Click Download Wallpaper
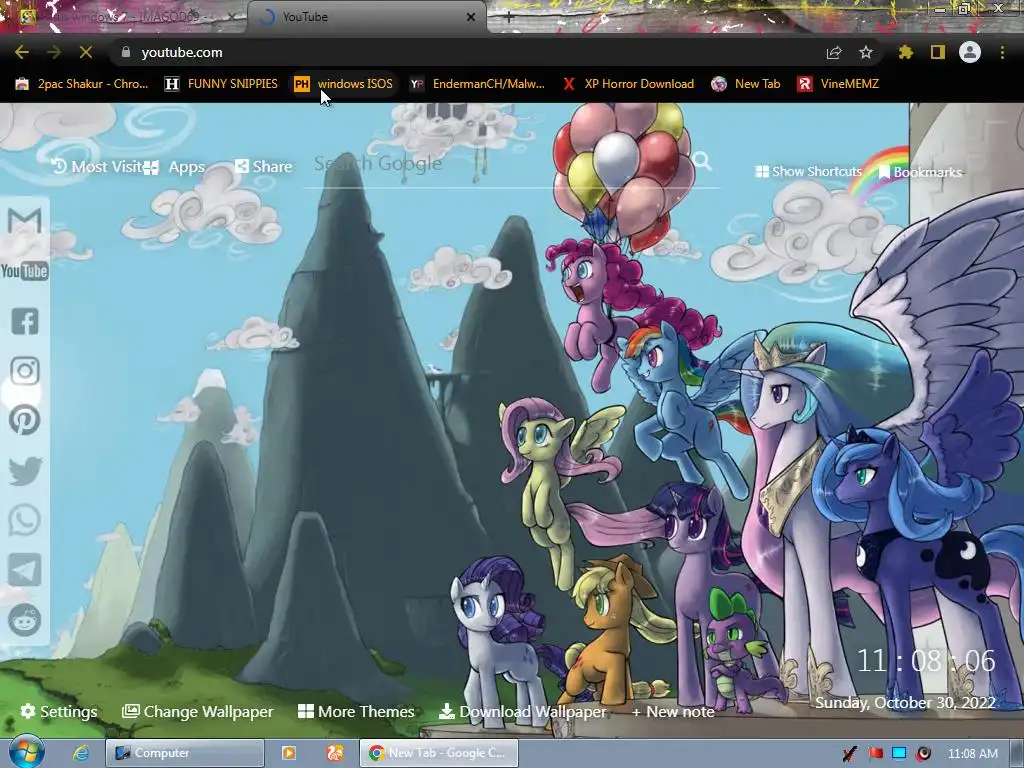The image size is (1024, 768). pyautogui.click(x=522, y=711)
